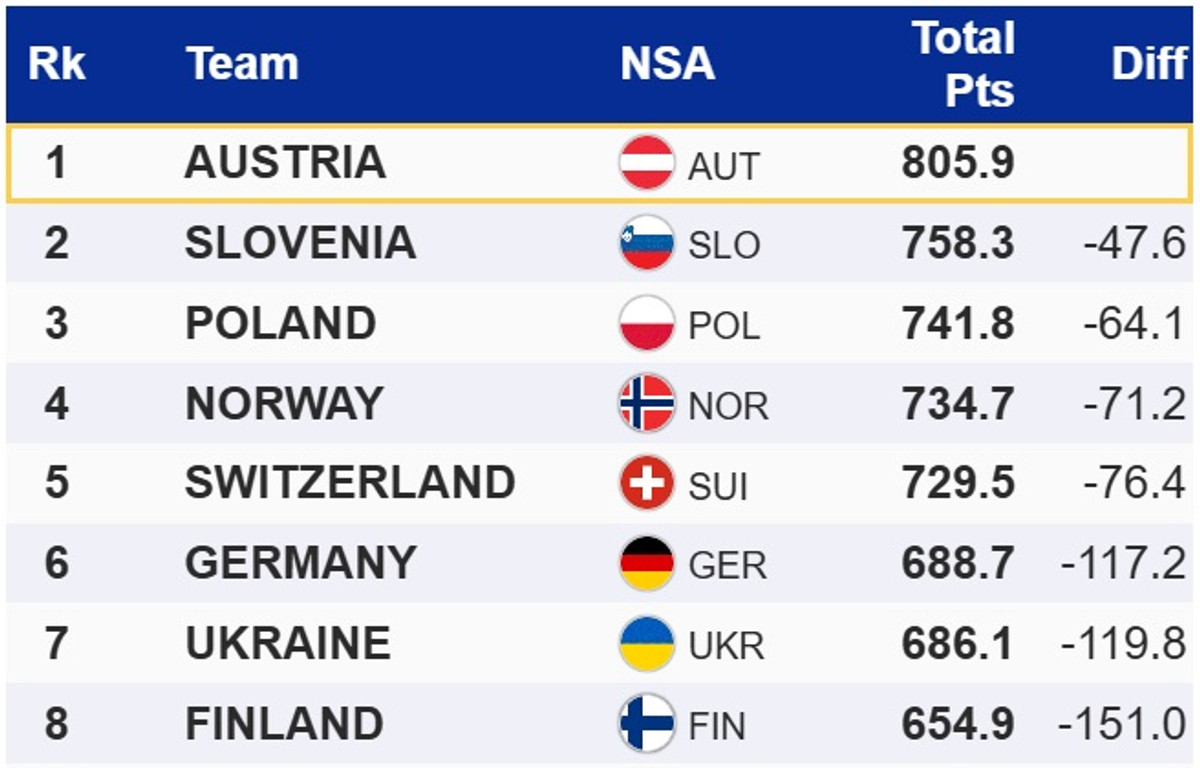
Task: Click Poland's -64.1 difference value
Action: click(x=1134, y=324)
